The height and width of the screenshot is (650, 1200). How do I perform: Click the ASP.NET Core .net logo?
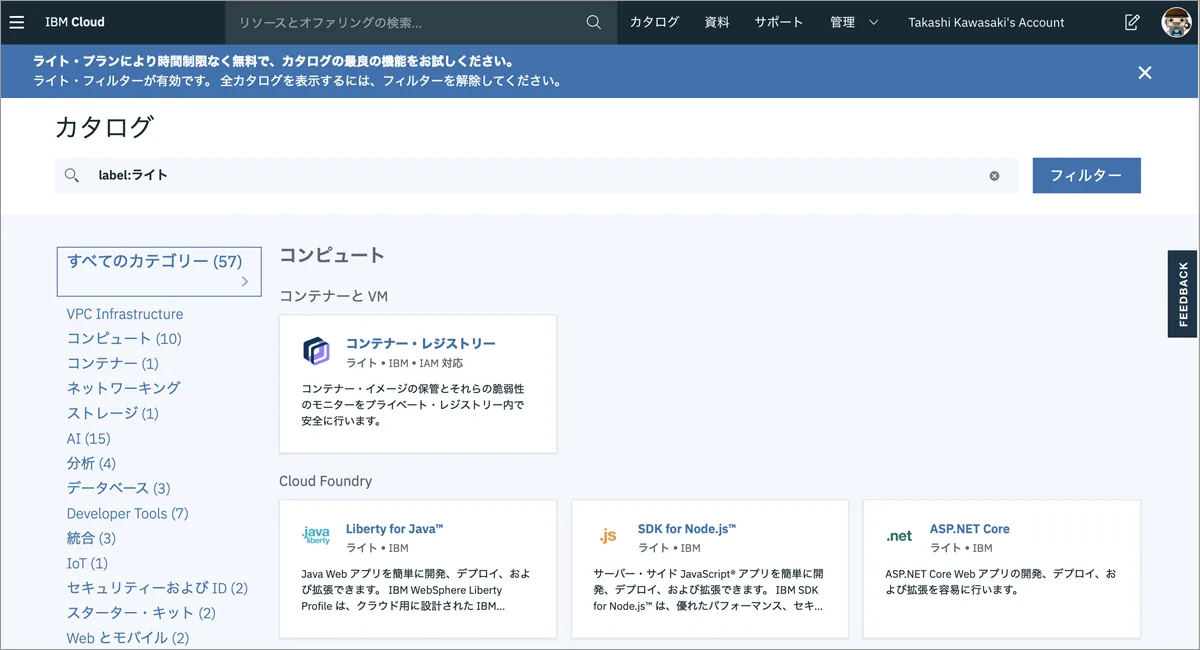coord(899,536)
